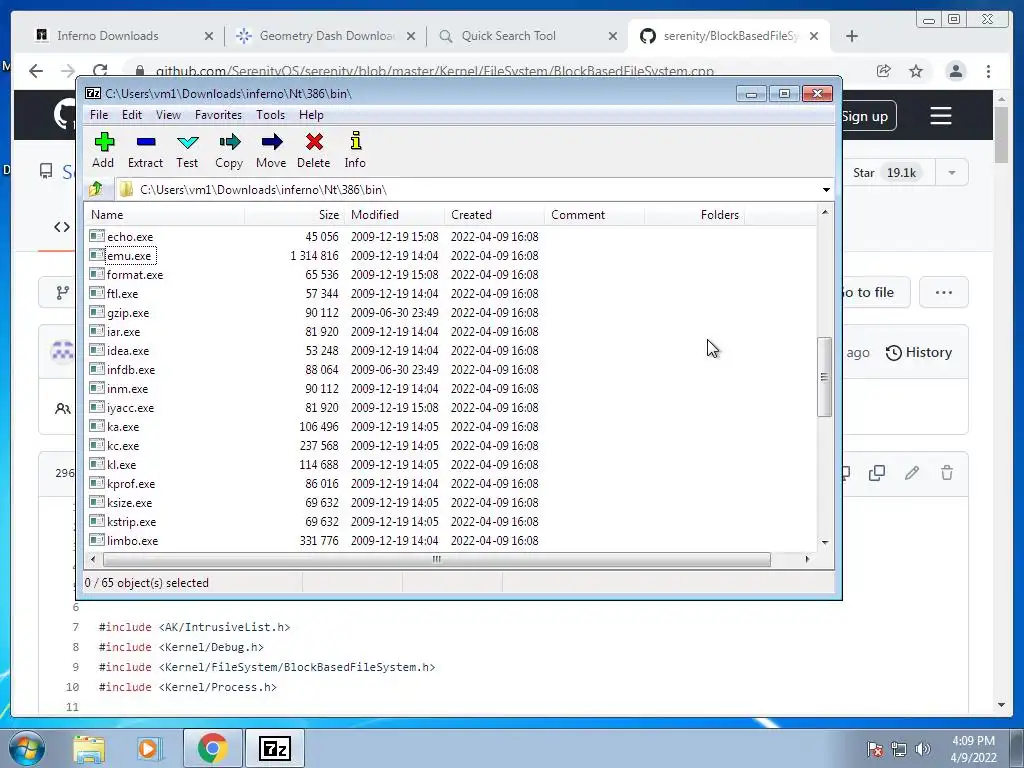This screenshot has width=1024, height=768.
Task: Click the Chrome back arrow
Action: pyautogui.click(x=36, y=71)
